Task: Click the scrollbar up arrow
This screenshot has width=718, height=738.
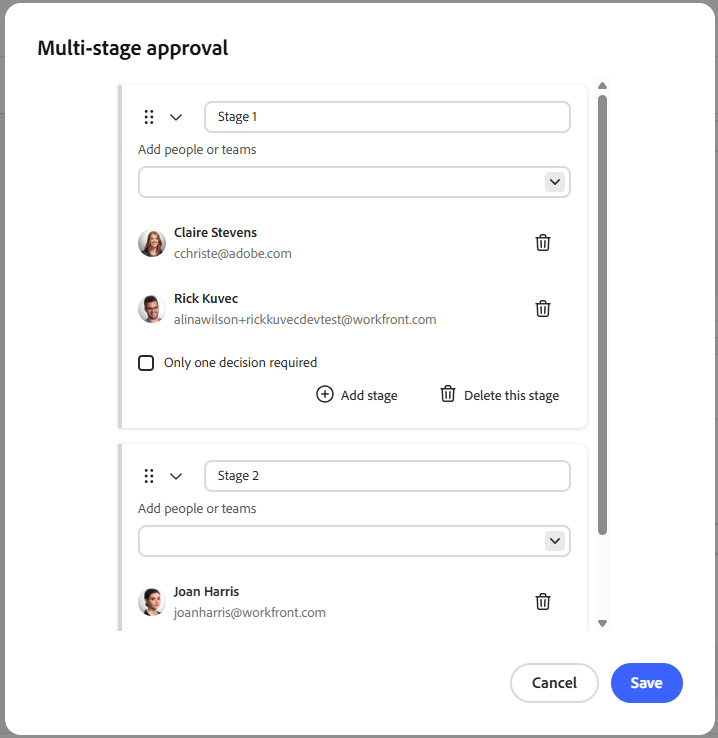Action: click(602, 86)
